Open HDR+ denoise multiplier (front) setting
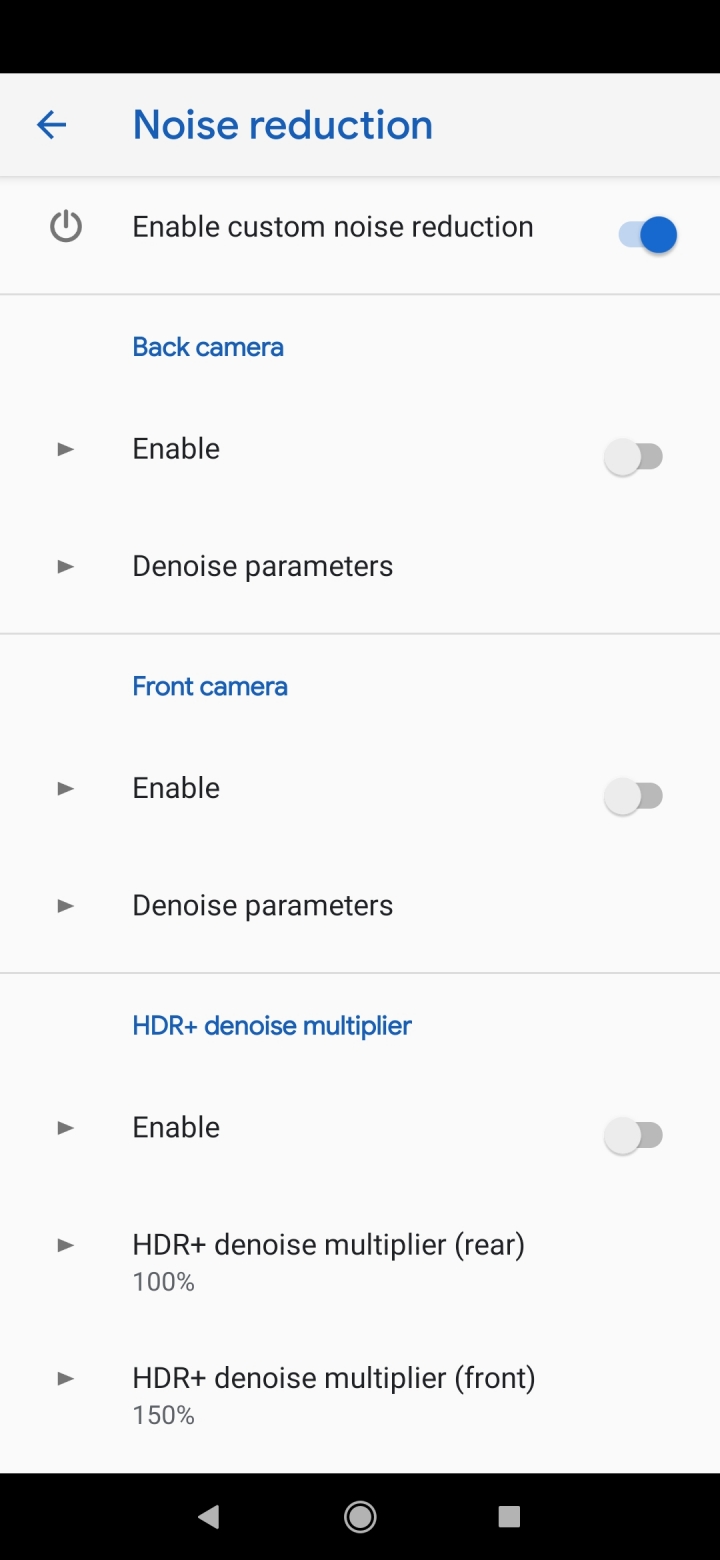720x1560 pixels. 360,1395
